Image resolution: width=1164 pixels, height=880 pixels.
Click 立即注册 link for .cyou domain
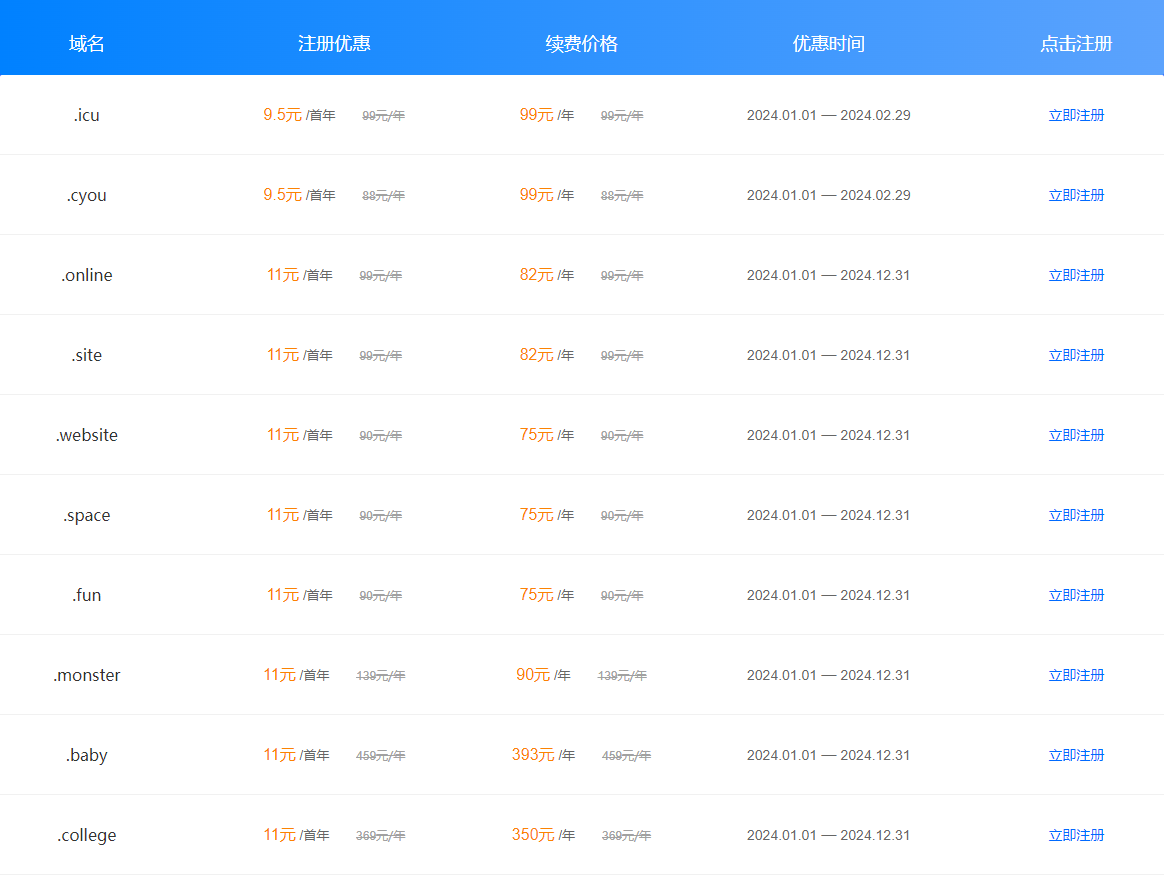pyautogui.click(x=1076, y=195)
